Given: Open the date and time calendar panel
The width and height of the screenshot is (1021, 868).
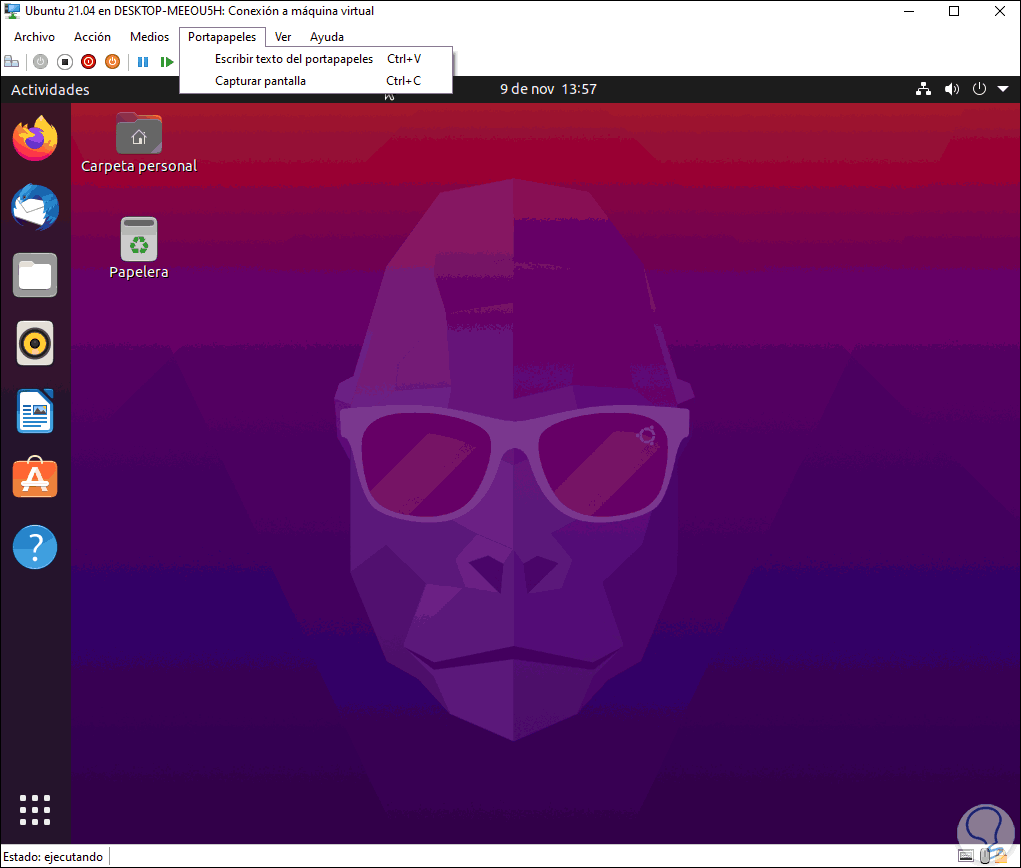Looking at the screenshot, I should tap(548, 89).
